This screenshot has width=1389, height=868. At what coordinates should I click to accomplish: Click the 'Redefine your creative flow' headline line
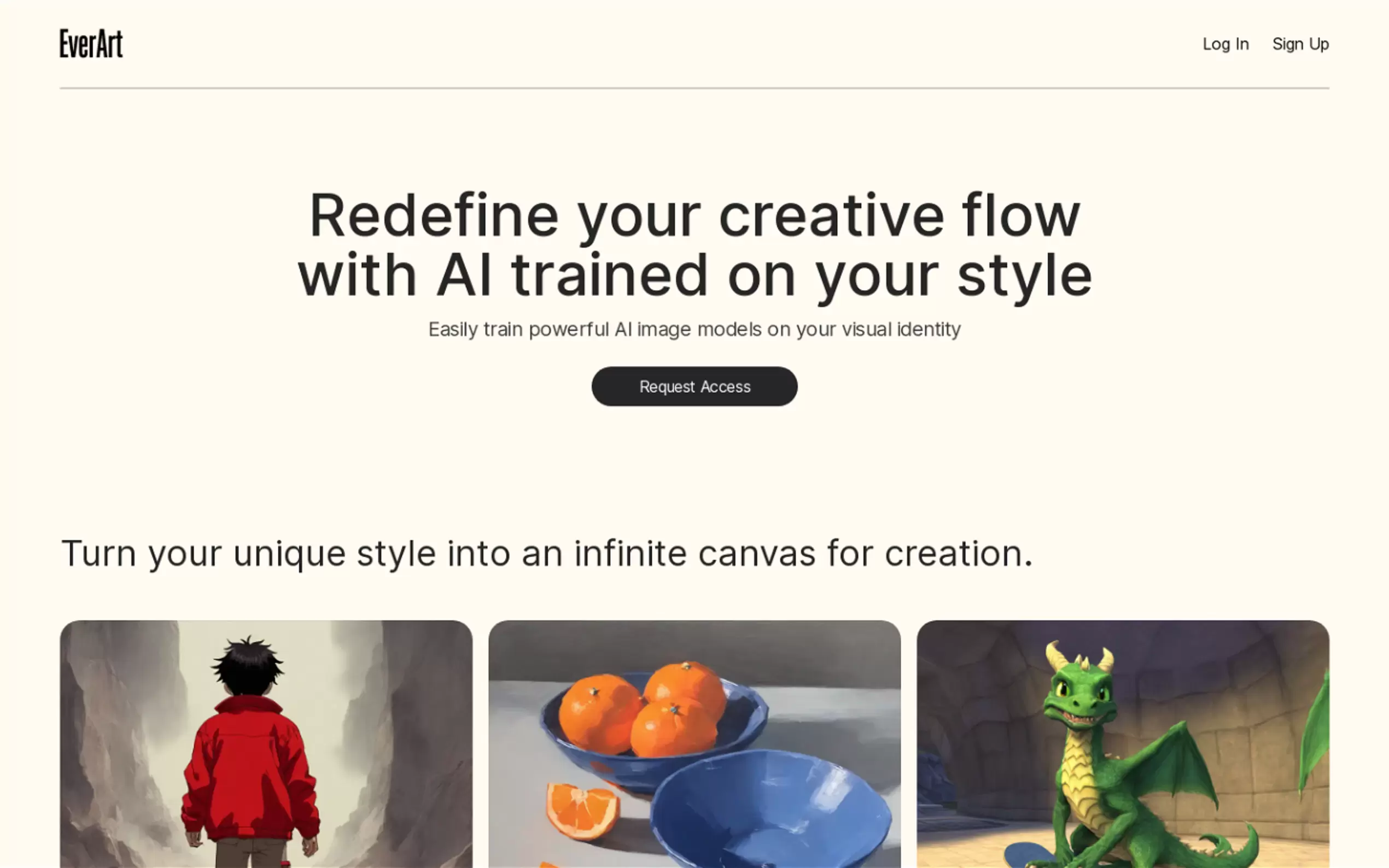pyautogui.click(x=694, y=215)
